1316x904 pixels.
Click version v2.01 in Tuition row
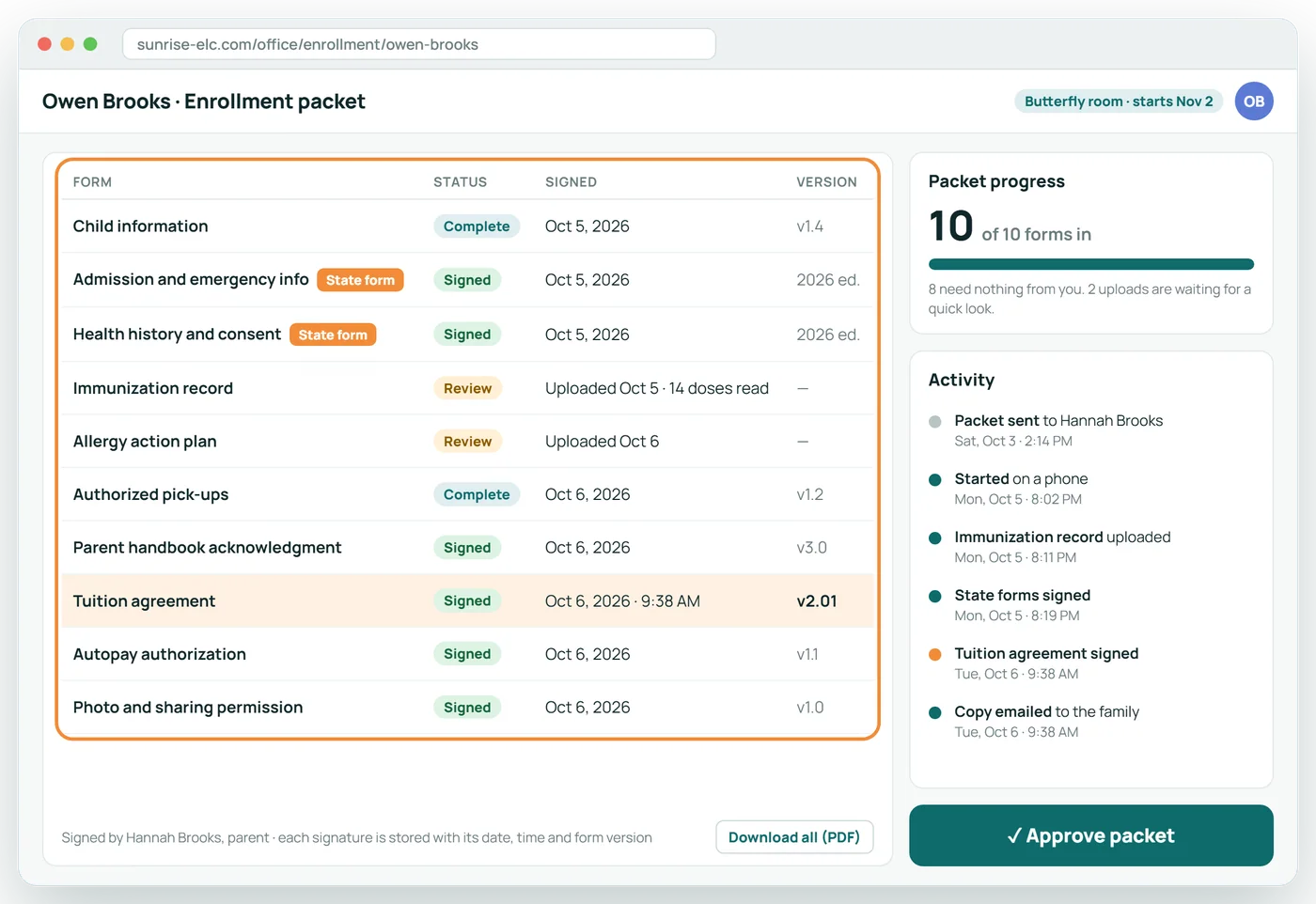tap(817, 601)
